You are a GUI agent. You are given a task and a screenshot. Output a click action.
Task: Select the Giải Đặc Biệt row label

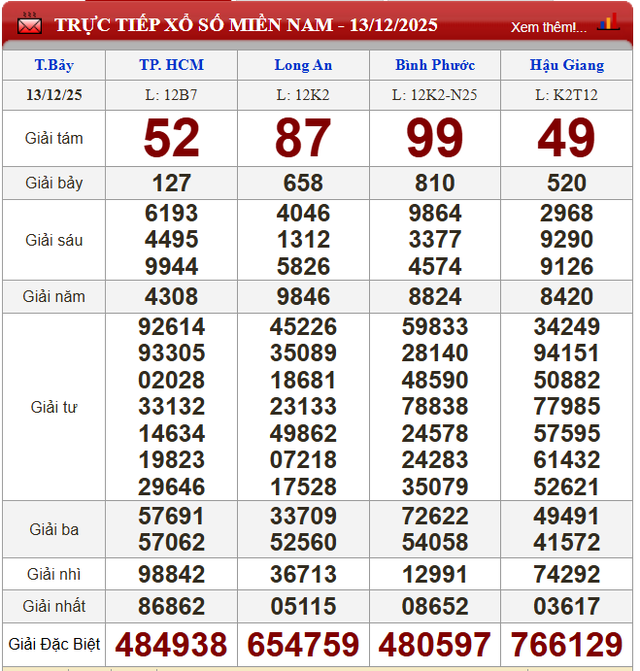click(x=54, y=644)
